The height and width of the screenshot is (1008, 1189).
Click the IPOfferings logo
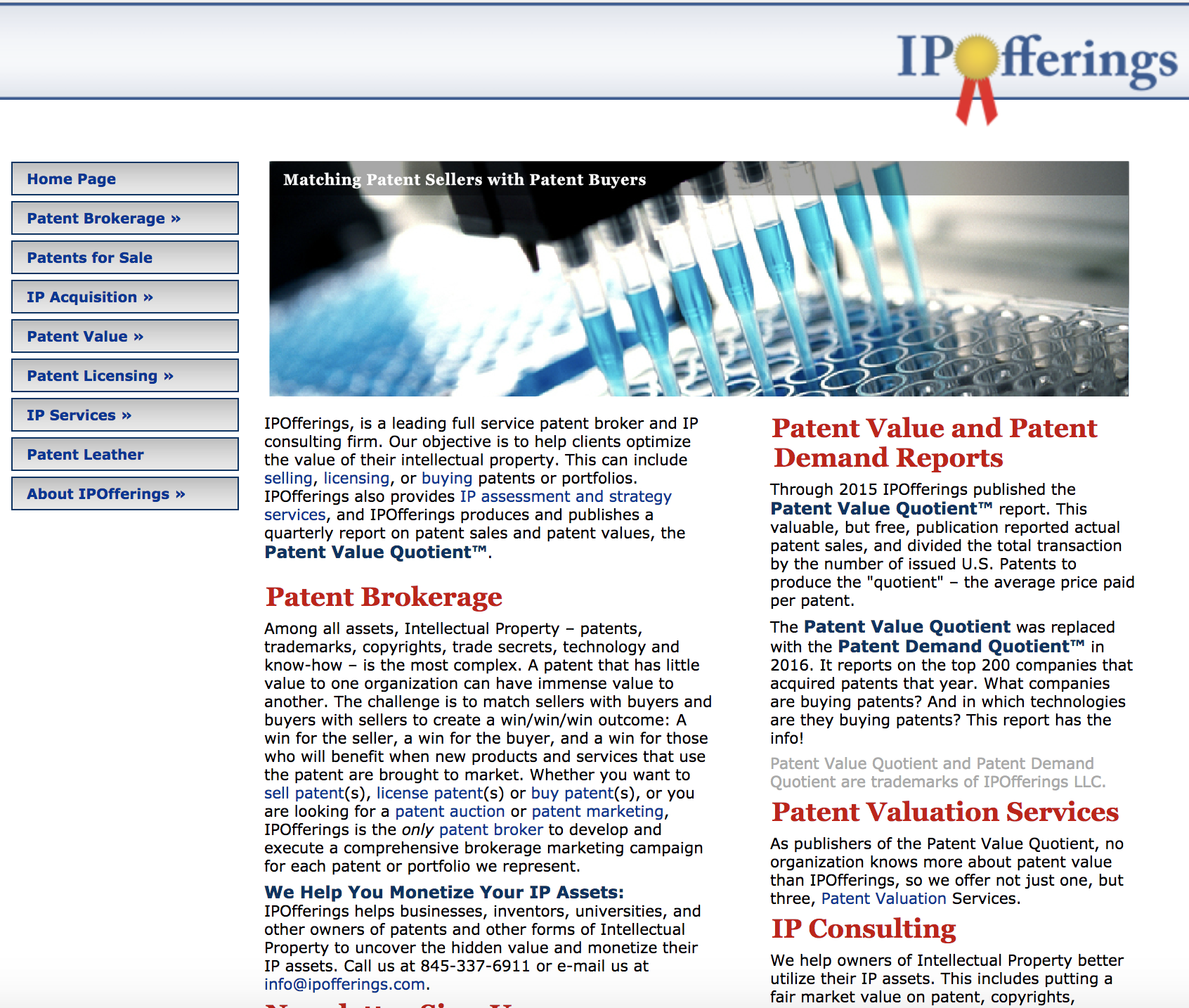coord(1036,67)
